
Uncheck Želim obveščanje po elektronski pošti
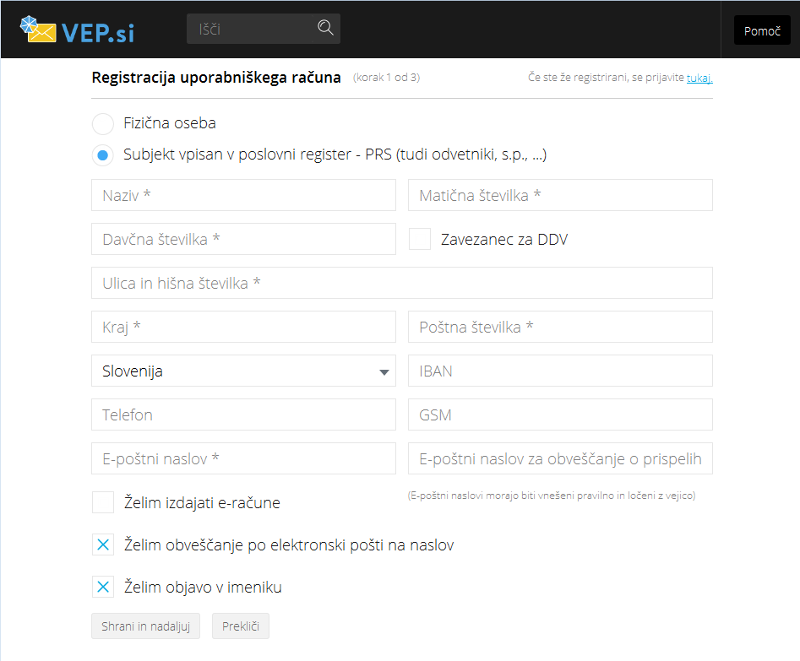(x=103, y=545)
